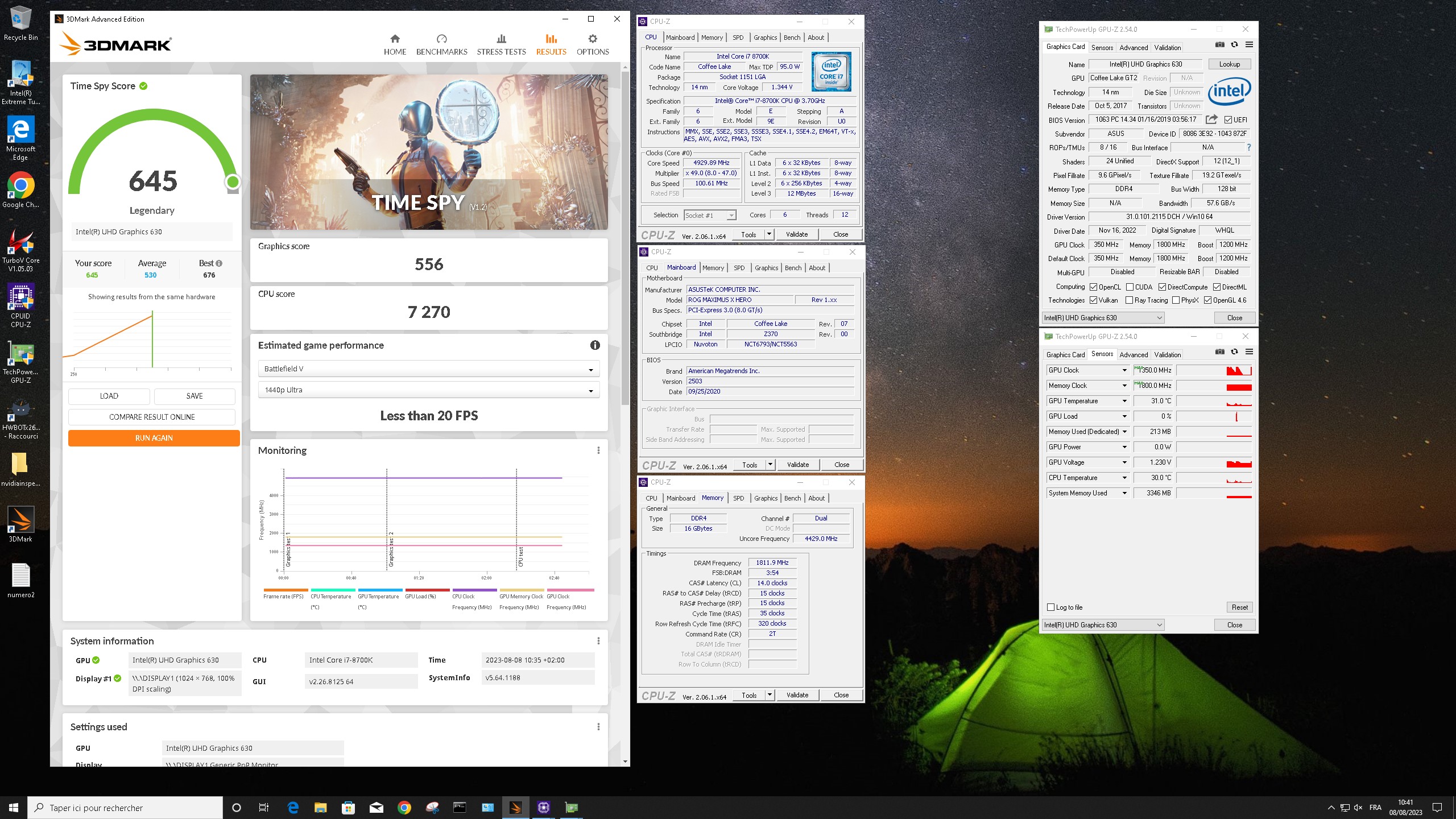This screenshot has height=819, width=1456.
Task: Click the GPU Clock sensor graph
Action: coord(1214,370)
